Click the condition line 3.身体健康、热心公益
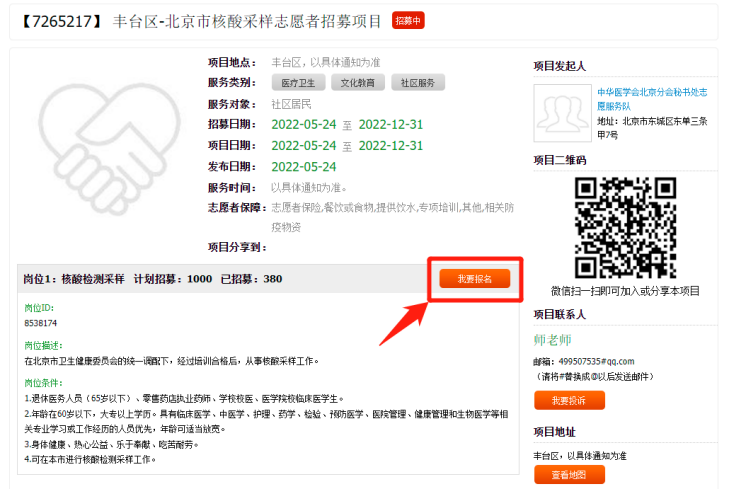Viewport: 729px width, 489px height. 112,445
